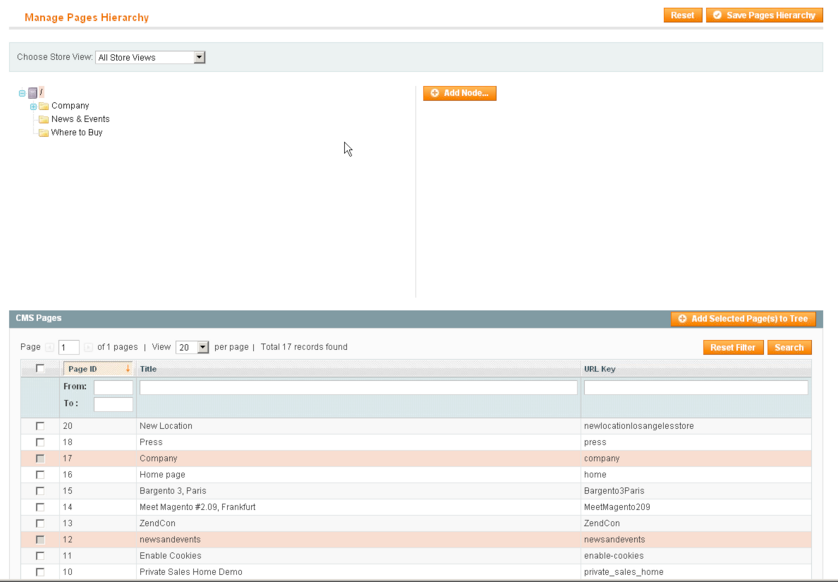Screen dimensions: 838x582
Task: Tick the checkbox for New Location page
Action: (x=40, y=426)
